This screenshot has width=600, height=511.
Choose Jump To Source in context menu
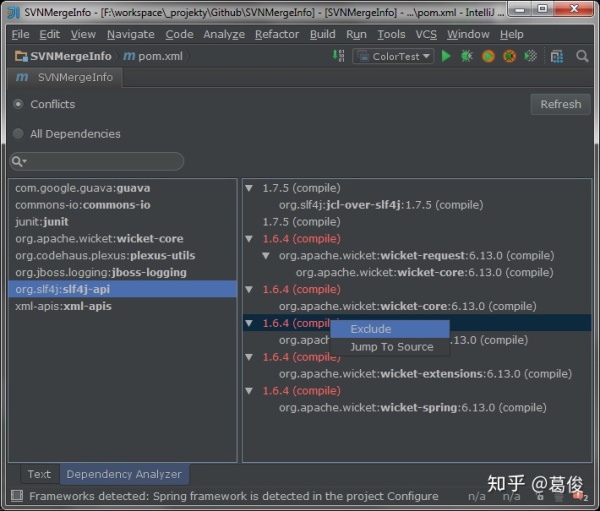pos(390,347)
